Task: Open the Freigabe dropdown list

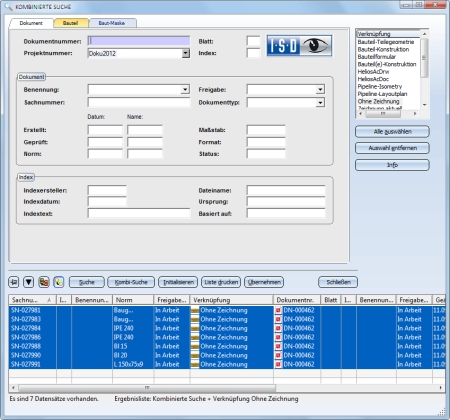Action: click(320, 89)
